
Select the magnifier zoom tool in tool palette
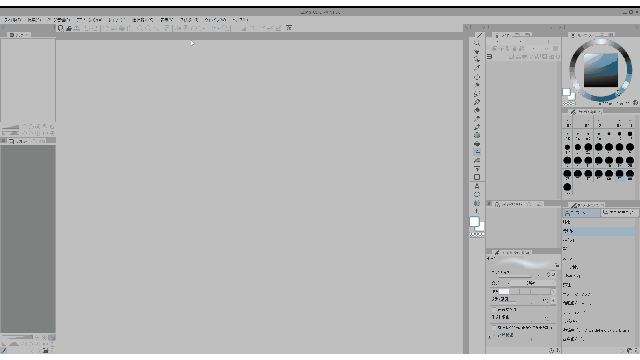(x=477, y=43)
